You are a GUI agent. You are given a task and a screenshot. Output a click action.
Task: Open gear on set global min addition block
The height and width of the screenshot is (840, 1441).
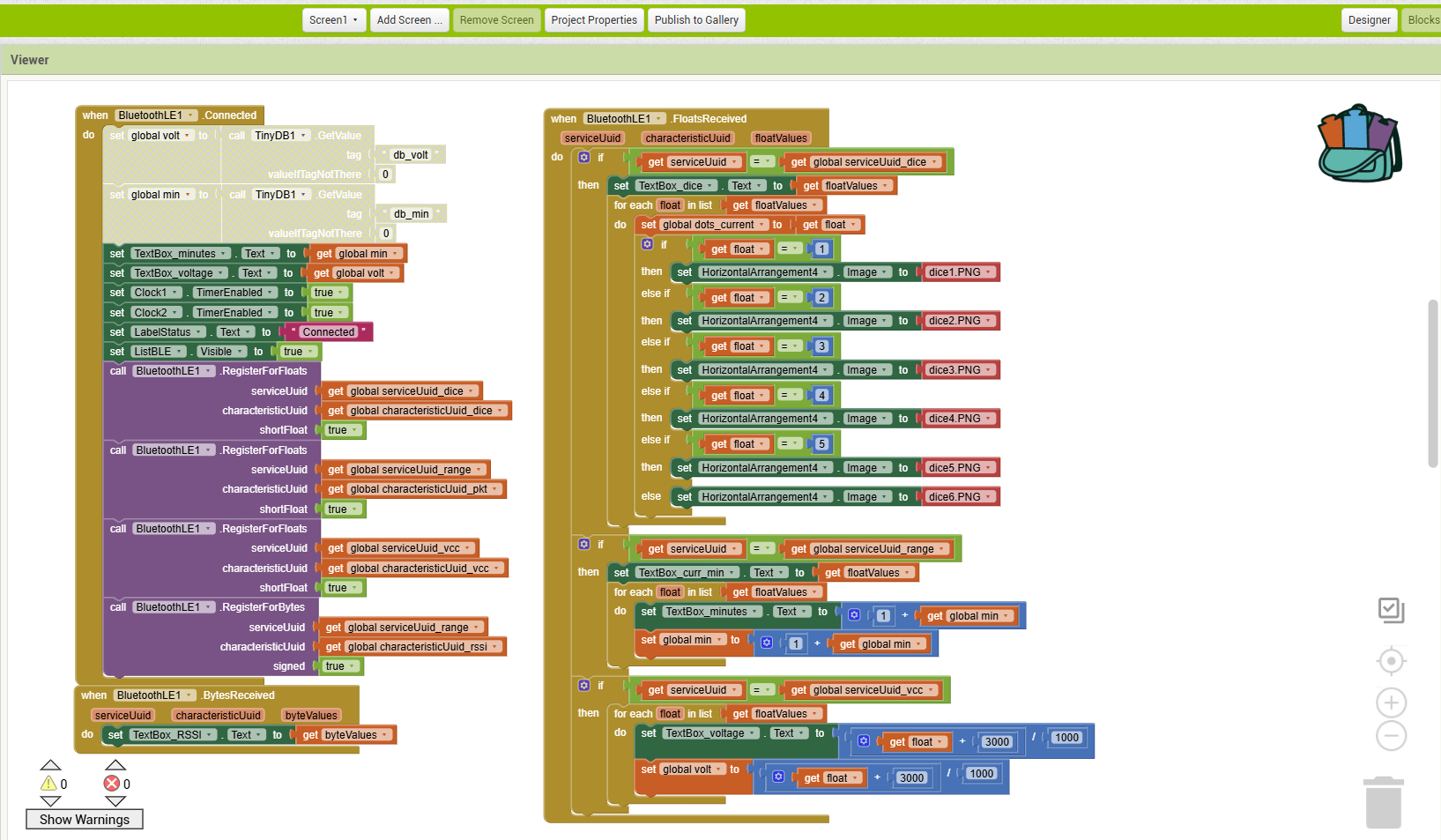click(767, 643)
